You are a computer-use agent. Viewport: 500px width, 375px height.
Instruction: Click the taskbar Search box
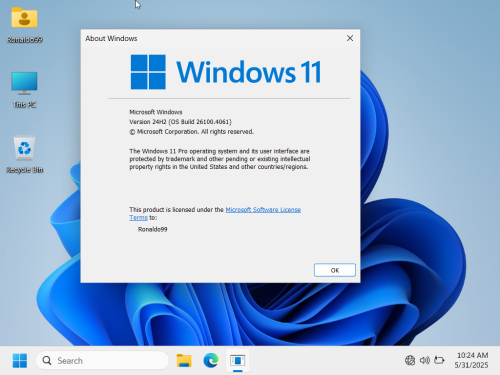click(102, 361)
